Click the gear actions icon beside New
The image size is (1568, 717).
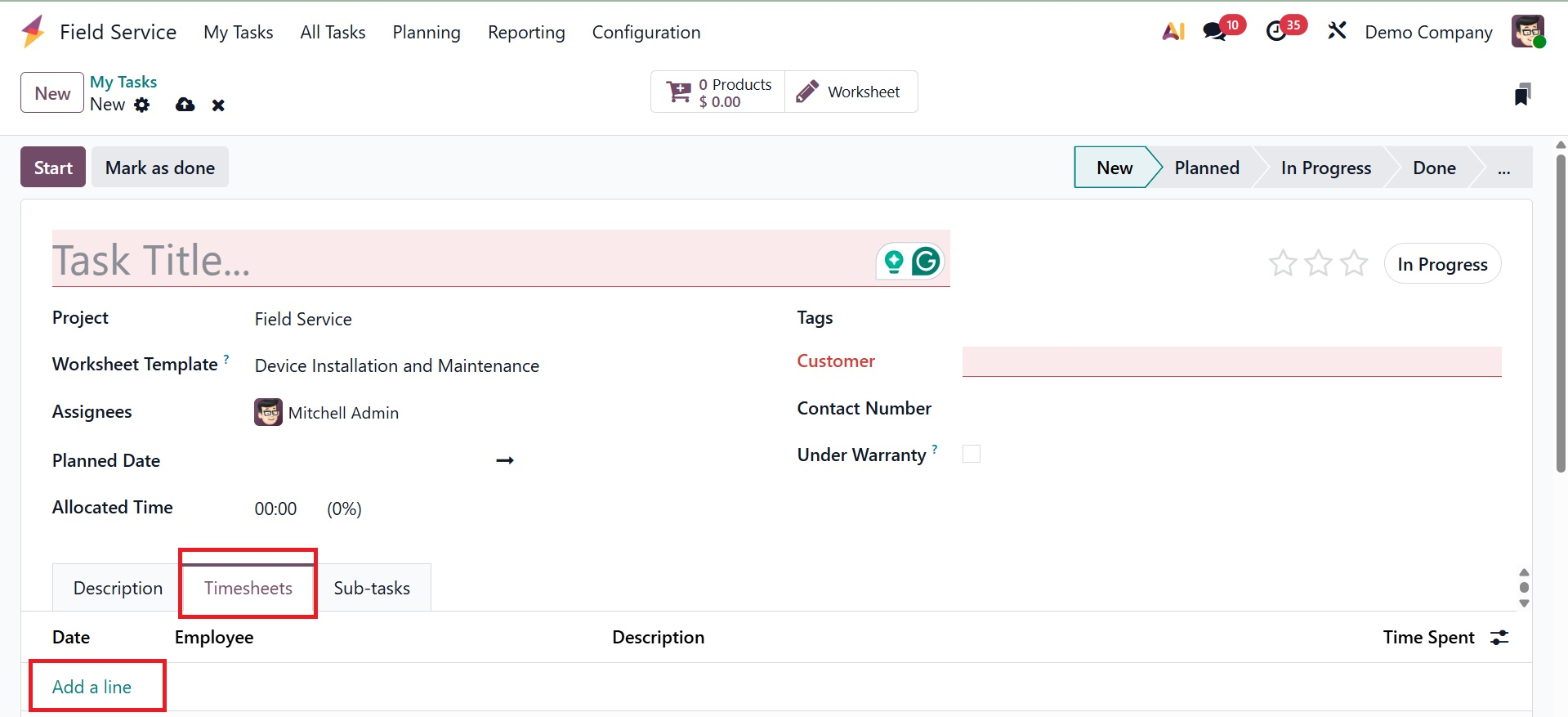142,105
